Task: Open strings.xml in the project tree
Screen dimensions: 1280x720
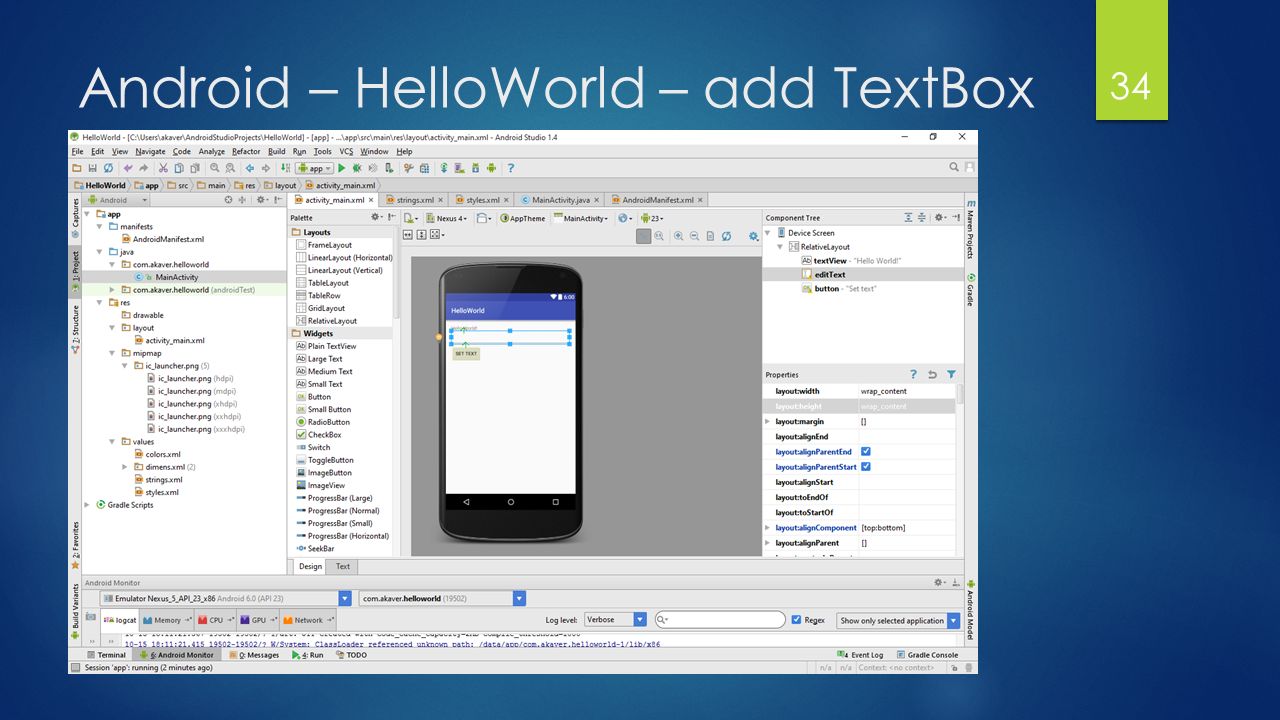Action: (155, 479)
